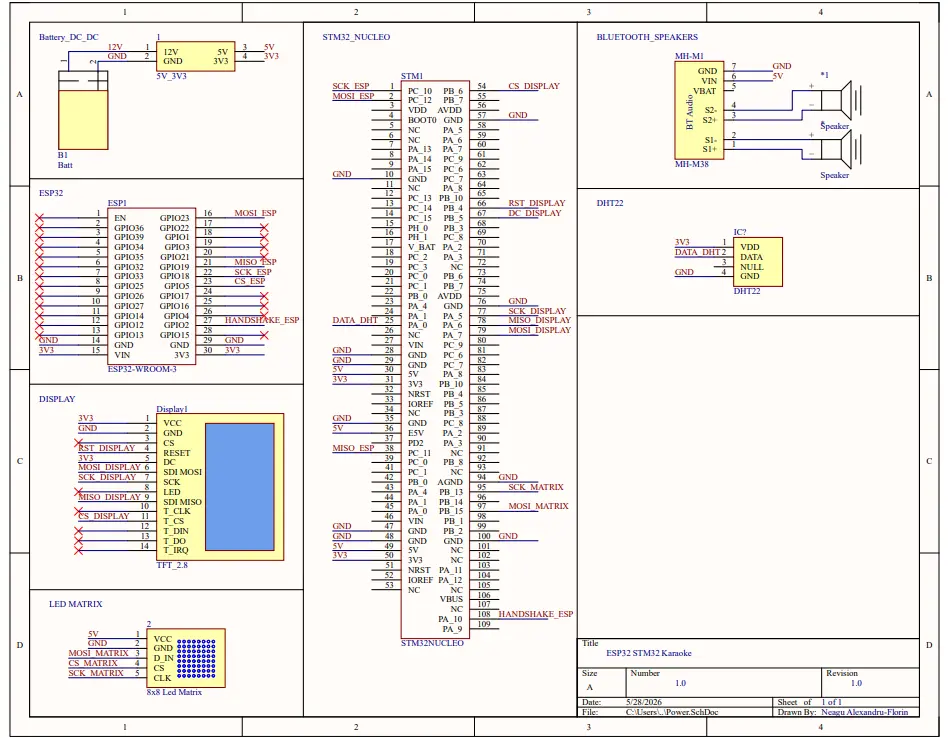Click the no-connect cross on Display CS pin 3

[78, 443]
